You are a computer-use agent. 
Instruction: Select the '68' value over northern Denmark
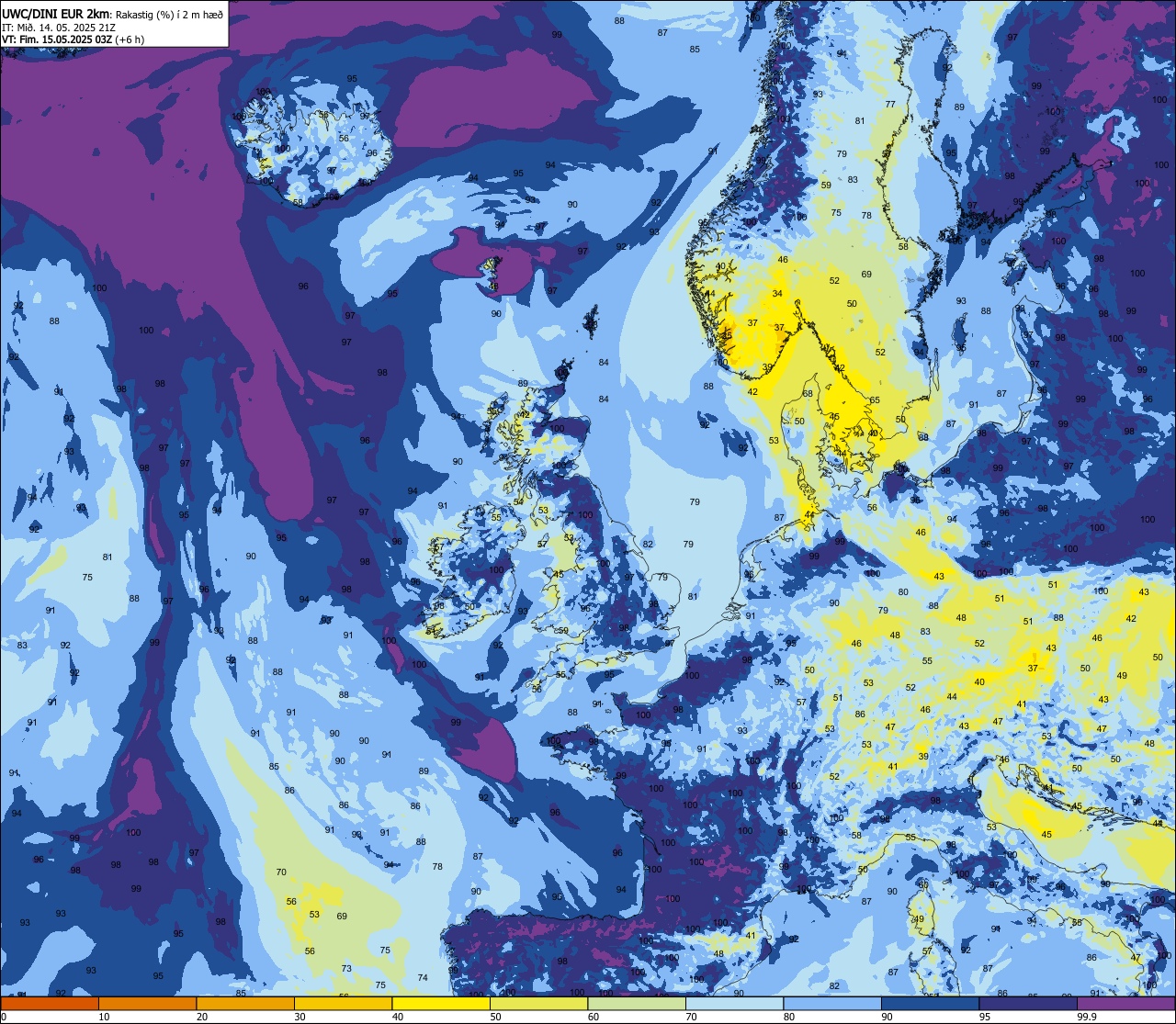(x=808, y=394)
